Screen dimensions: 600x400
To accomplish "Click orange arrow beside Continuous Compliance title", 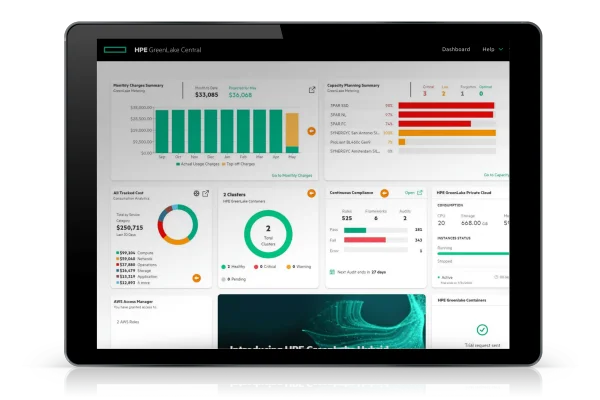I will 385,194.
